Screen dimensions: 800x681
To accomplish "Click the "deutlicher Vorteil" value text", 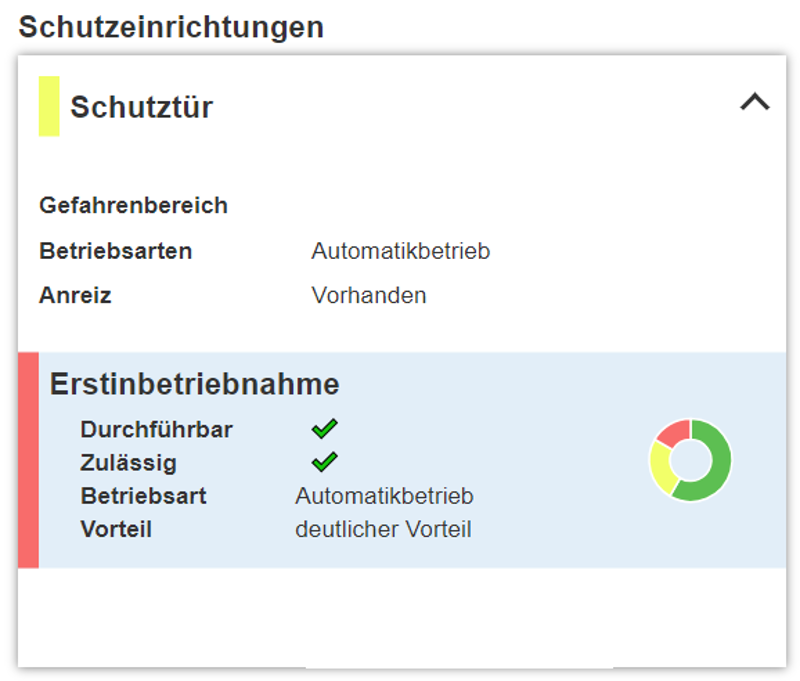I will 383,529.
